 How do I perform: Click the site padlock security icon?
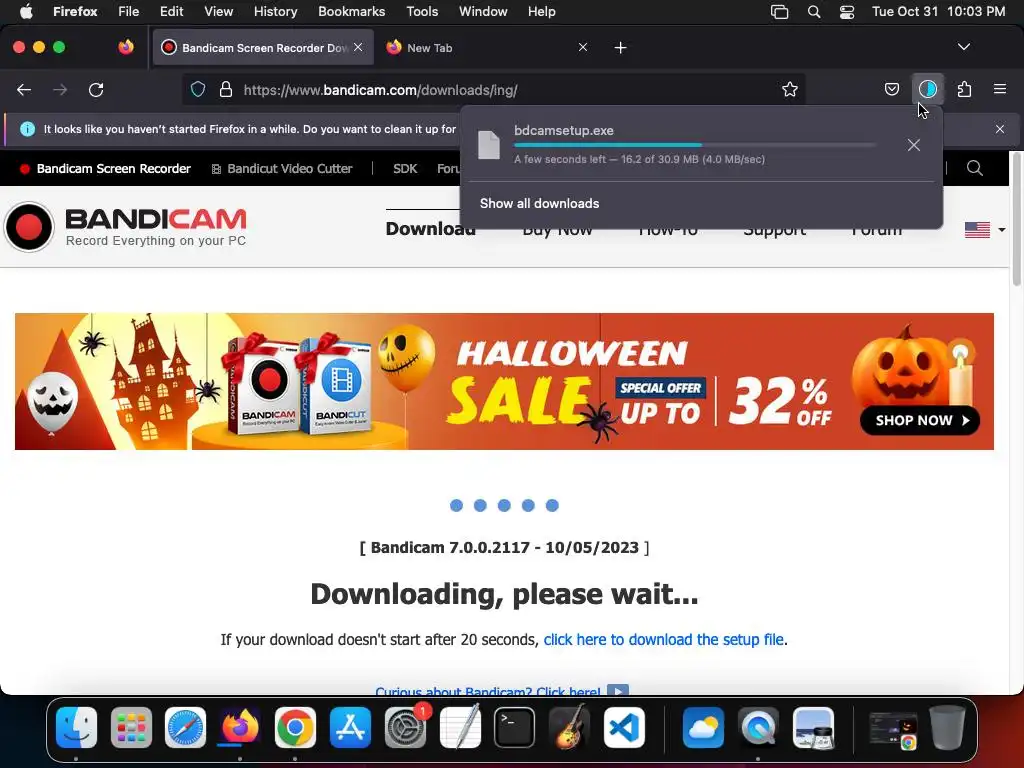(226, 89)
